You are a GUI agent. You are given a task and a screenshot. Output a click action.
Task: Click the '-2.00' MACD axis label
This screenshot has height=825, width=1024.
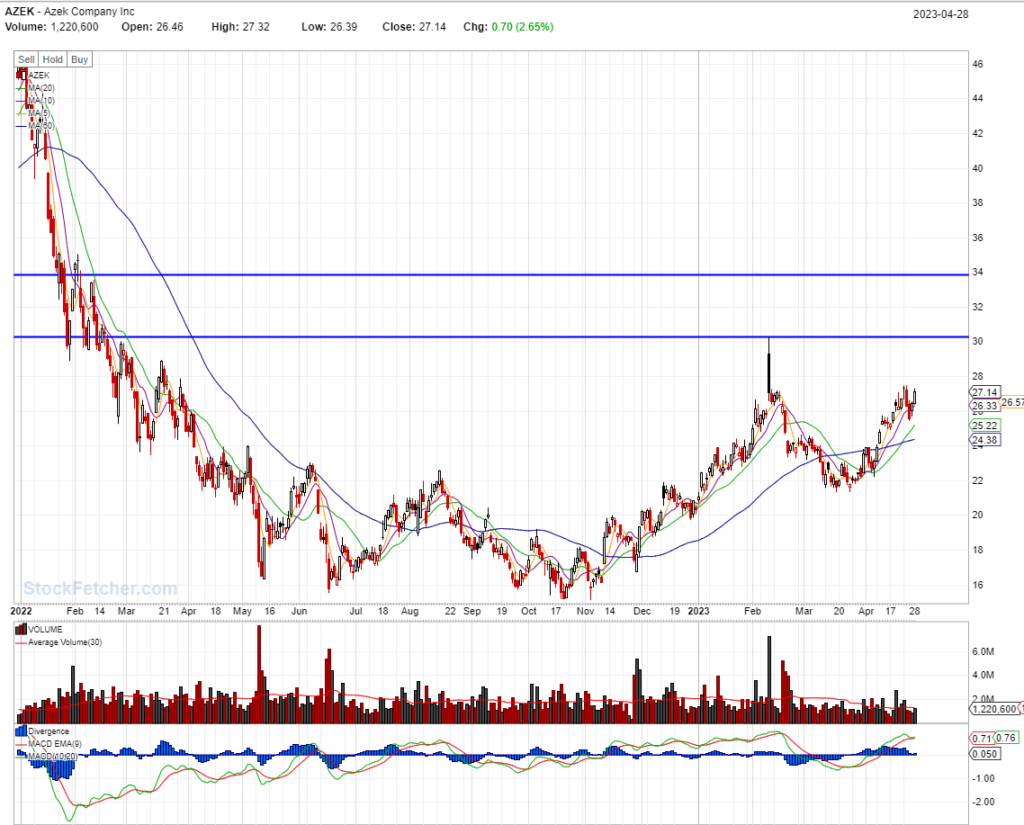(983, 802)
